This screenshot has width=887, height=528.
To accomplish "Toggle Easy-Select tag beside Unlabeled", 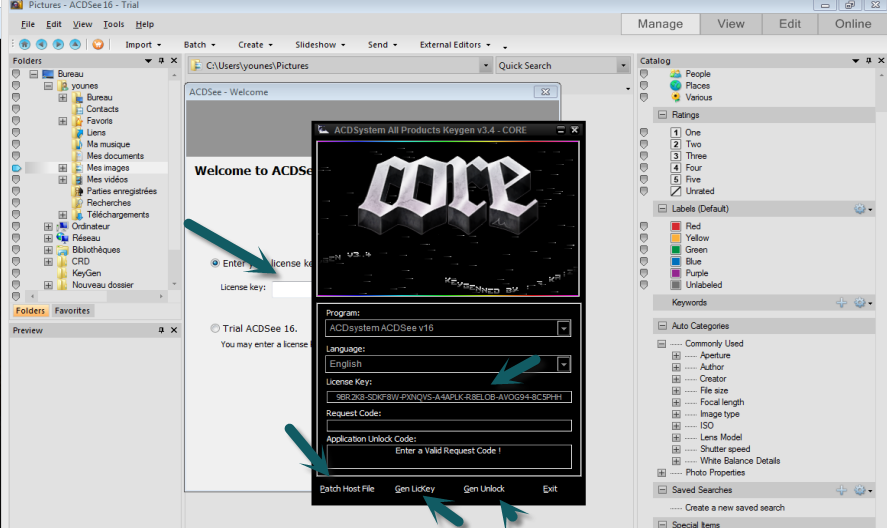I will point(644,285).
